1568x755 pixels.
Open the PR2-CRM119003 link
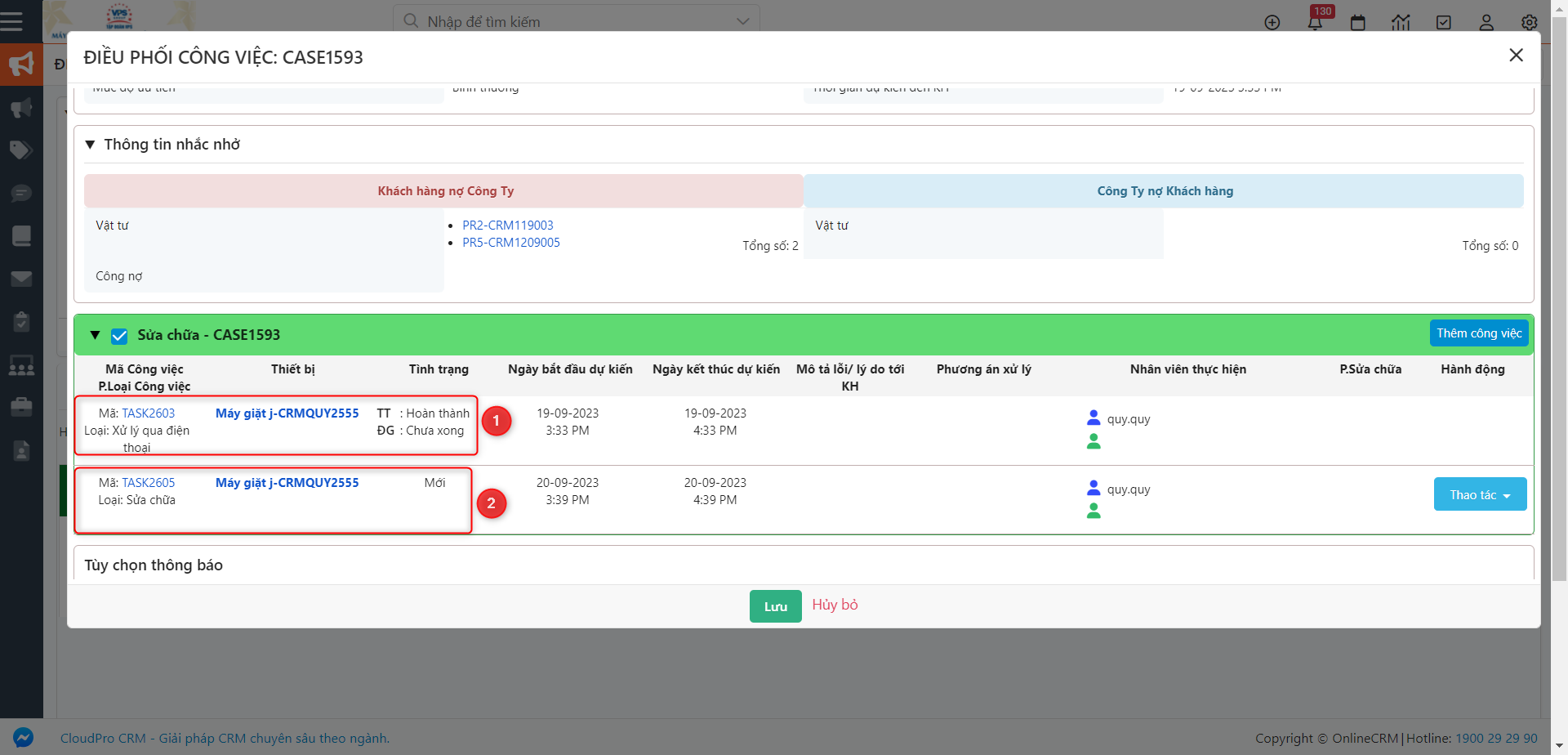click(508, 226)
